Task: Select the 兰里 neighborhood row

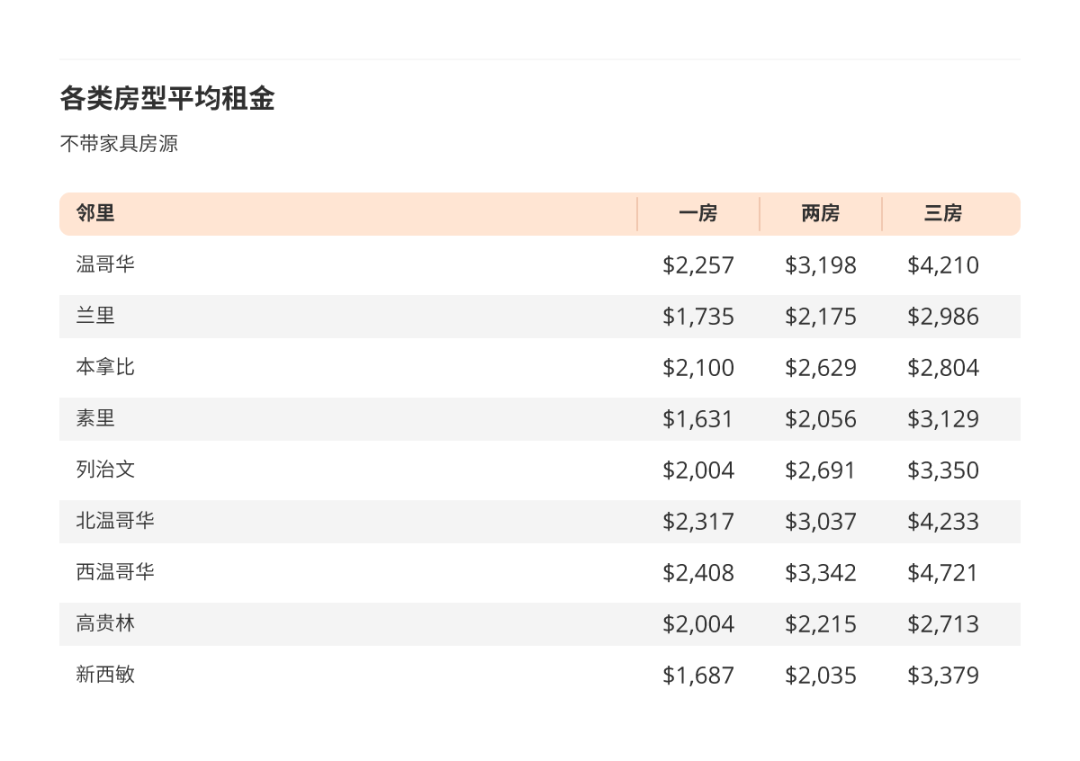Action: 539,316
